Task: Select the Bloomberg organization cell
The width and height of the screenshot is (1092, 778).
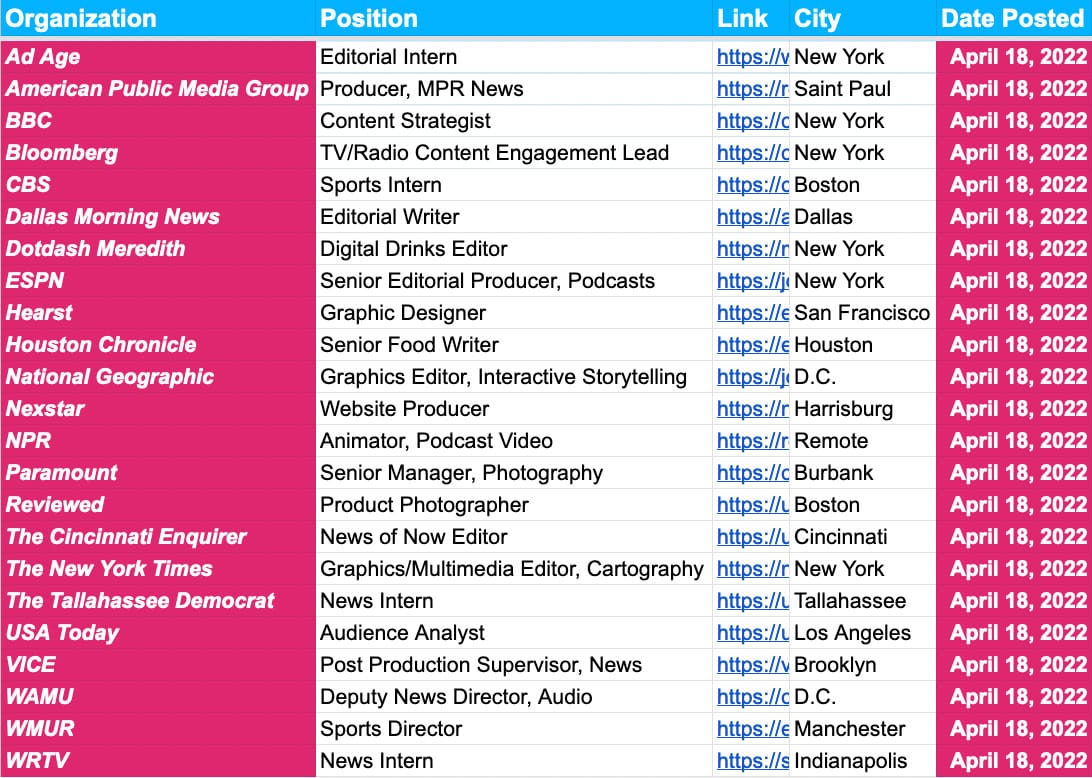Action: [x=62, y=153]
